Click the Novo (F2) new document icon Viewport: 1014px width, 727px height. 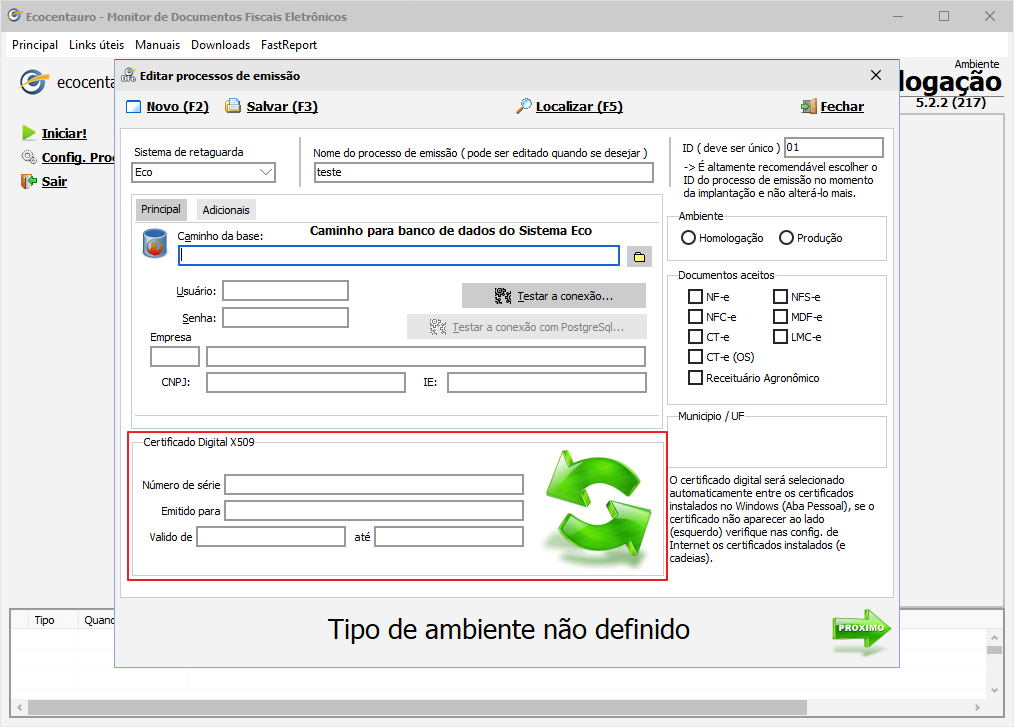(134, 107)
